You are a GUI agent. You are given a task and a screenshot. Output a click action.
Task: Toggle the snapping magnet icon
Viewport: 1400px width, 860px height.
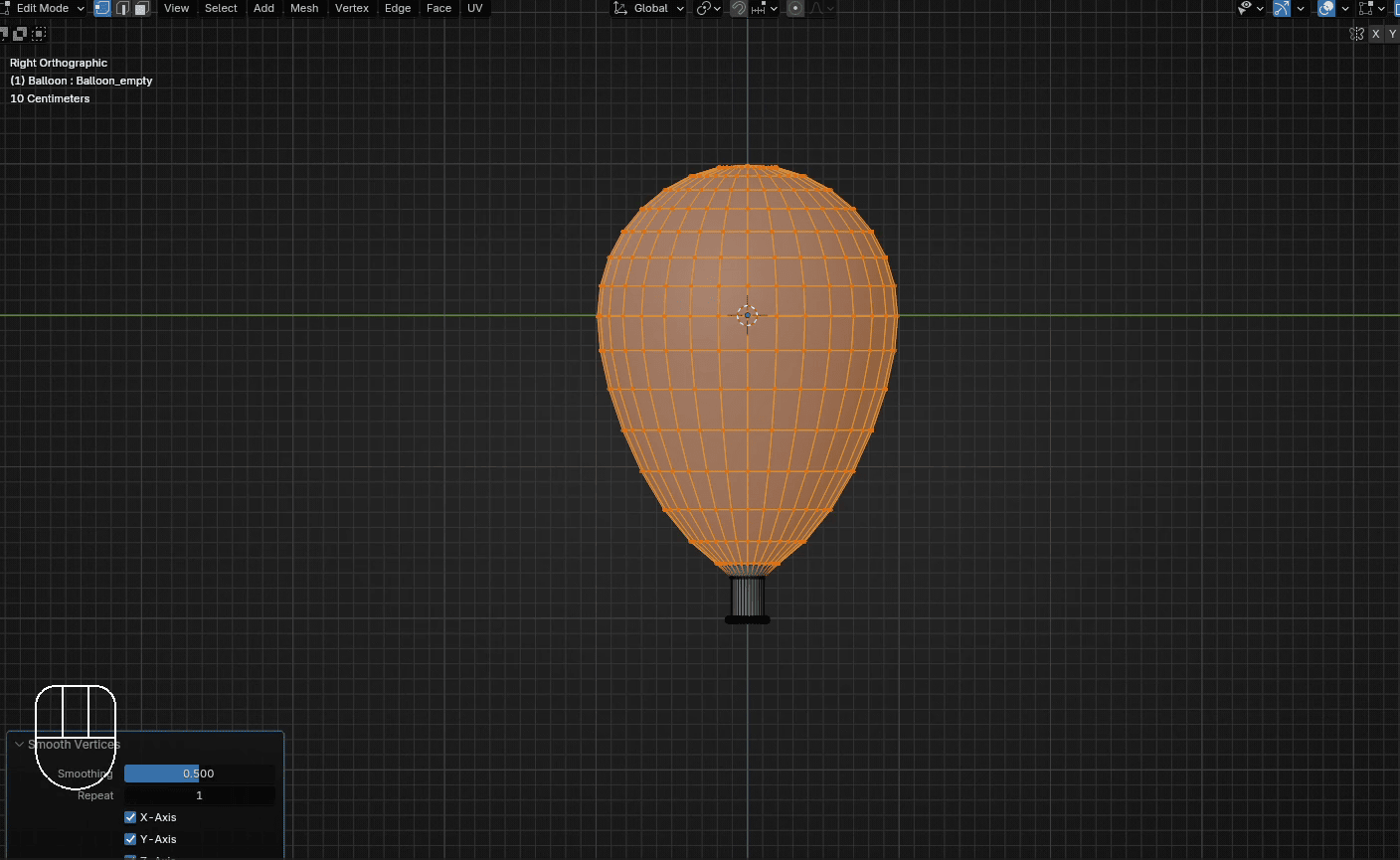pyautogui.click(x=739, y=8)
